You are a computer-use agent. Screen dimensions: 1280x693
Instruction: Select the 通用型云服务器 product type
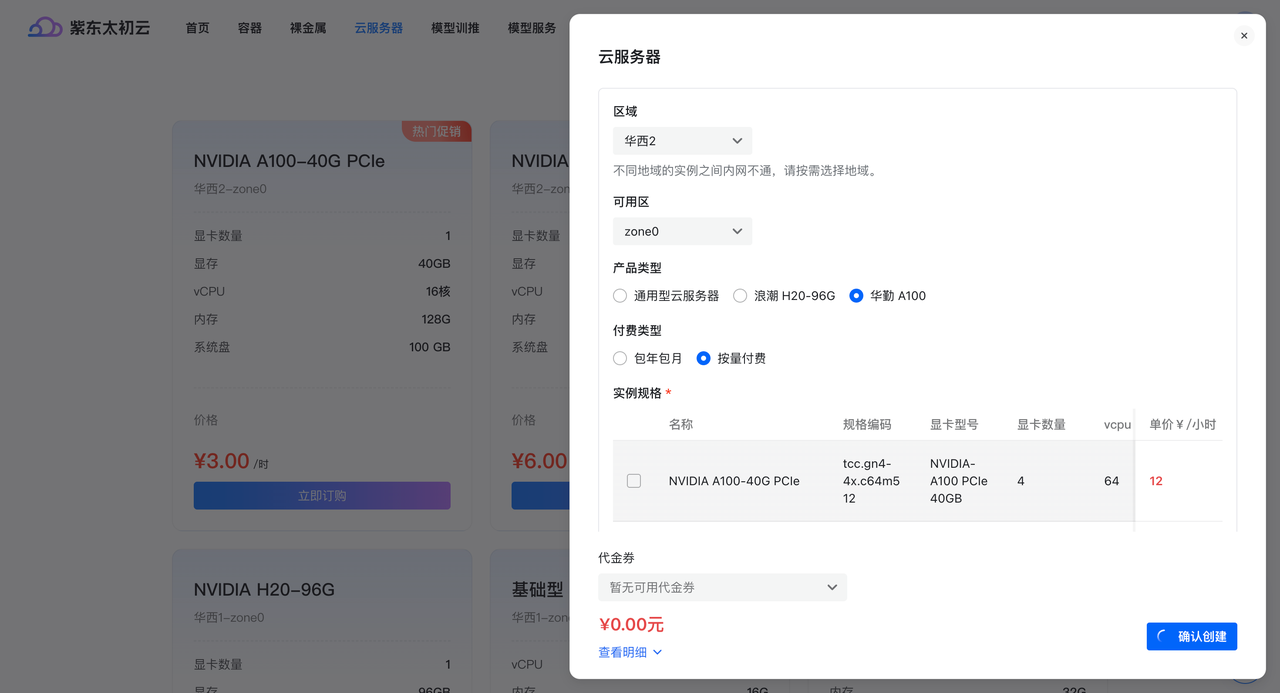pos(619,295)
